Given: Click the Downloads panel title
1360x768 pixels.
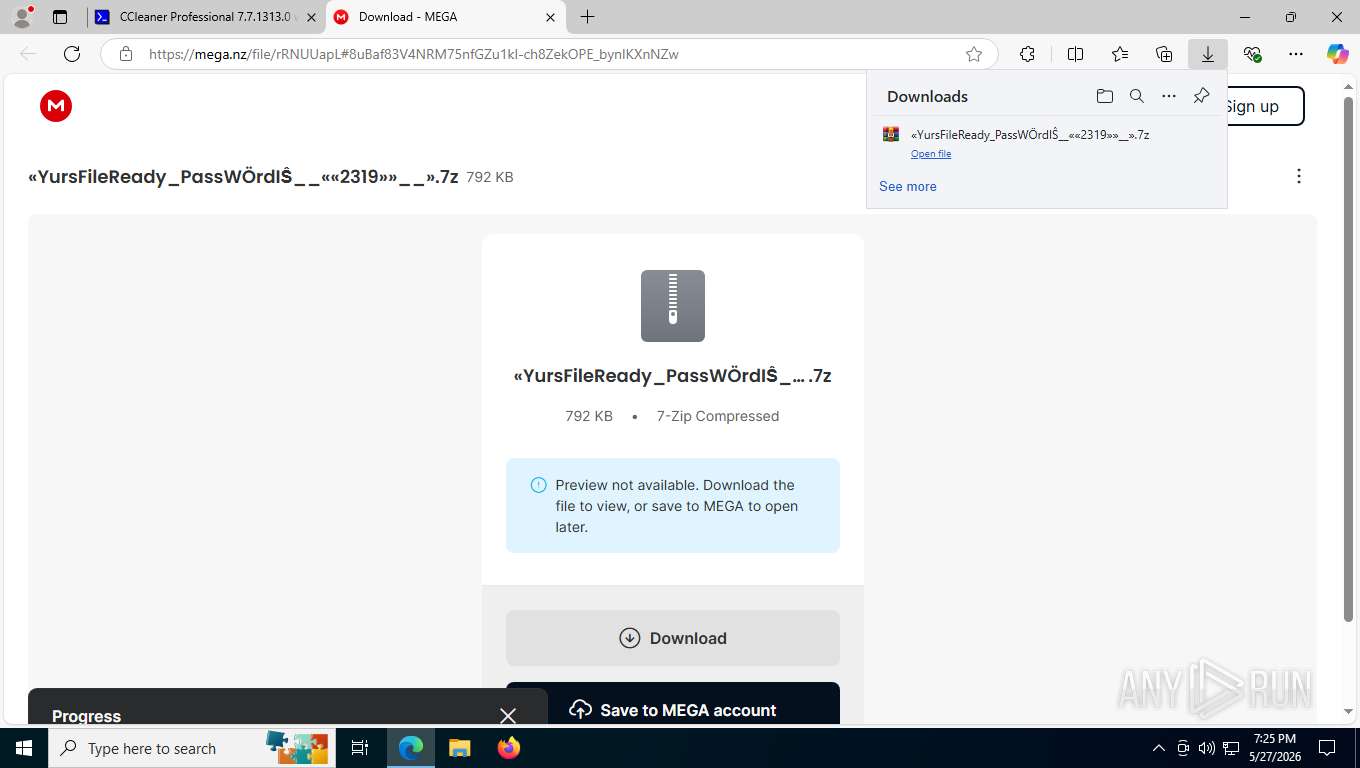Looking at the screenshot, I should [927, 96].
